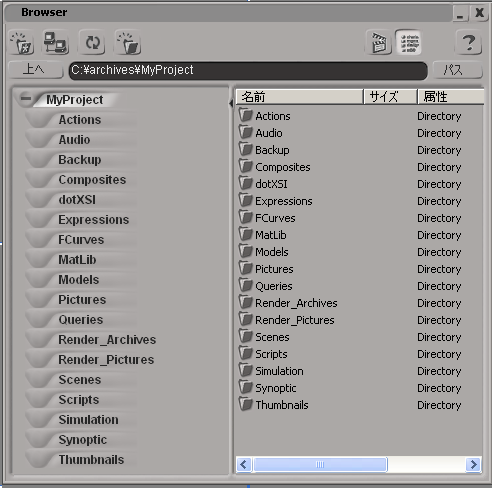The image size is (492, 488).
Task: Click the favorites folder toolbar icon
Action: click(128, 43)
